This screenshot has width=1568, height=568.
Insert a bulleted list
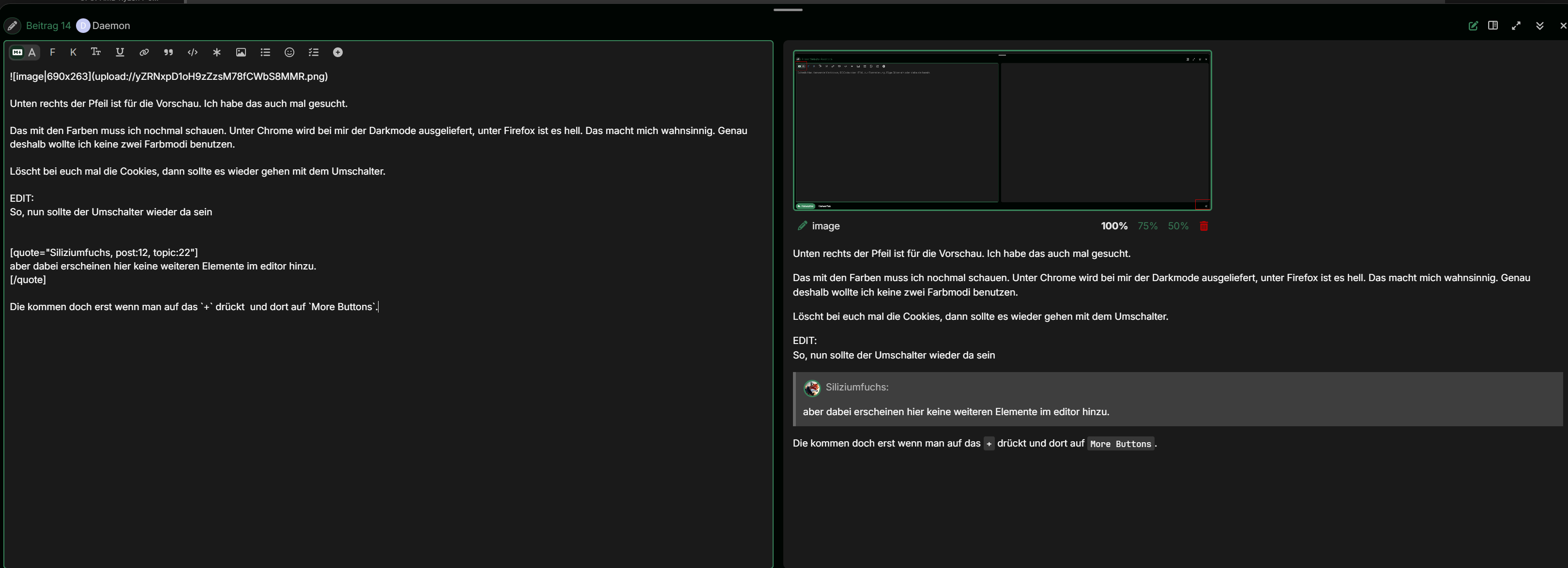(x=265, y=52)
